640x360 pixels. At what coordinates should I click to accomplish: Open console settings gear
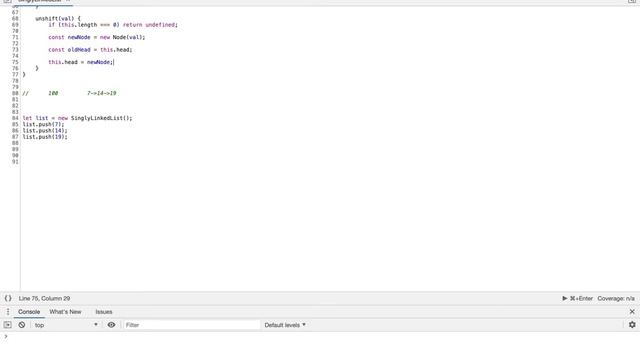click(632, 325)
